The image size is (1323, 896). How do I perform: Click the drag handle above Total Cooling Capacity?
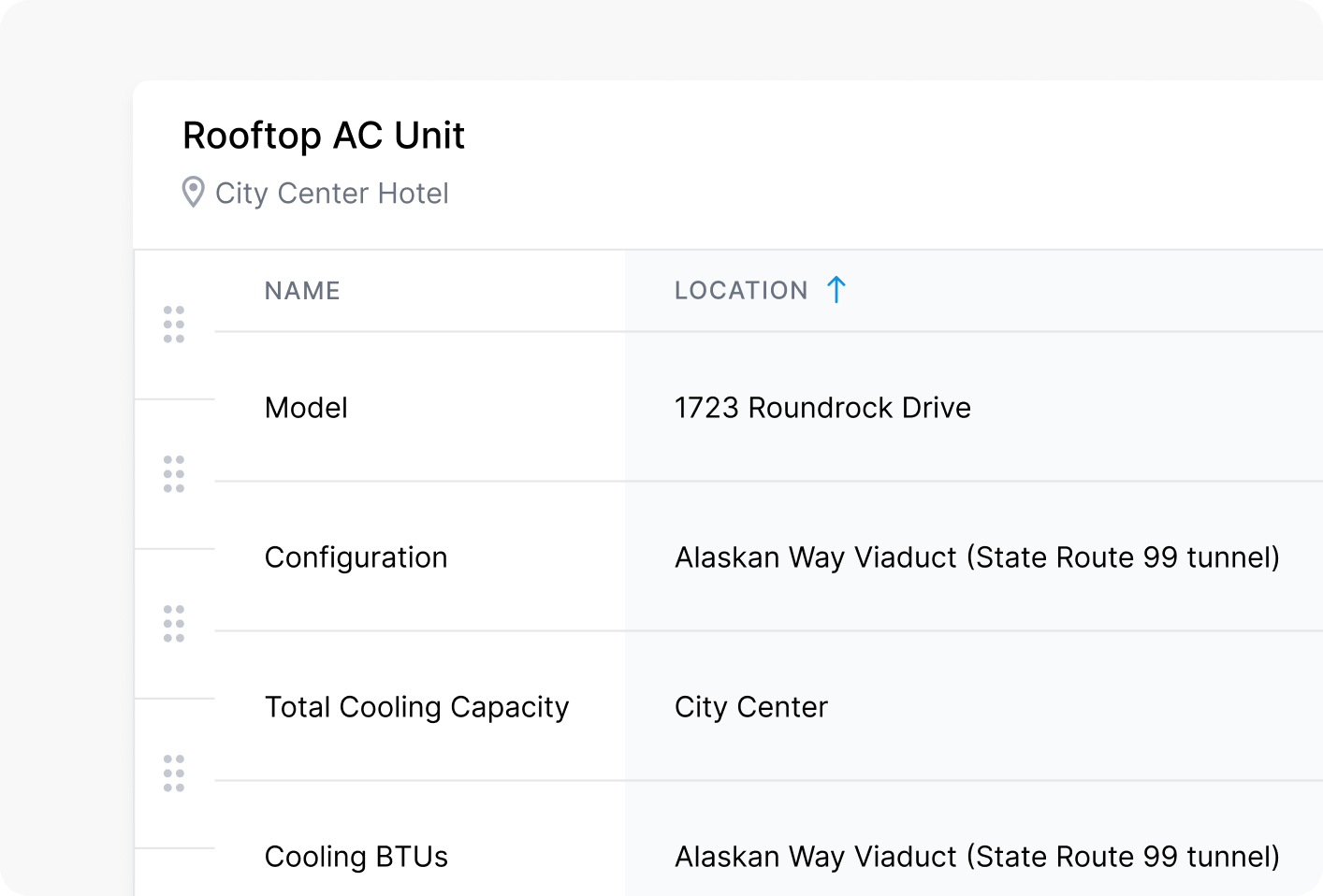point(174,624)
